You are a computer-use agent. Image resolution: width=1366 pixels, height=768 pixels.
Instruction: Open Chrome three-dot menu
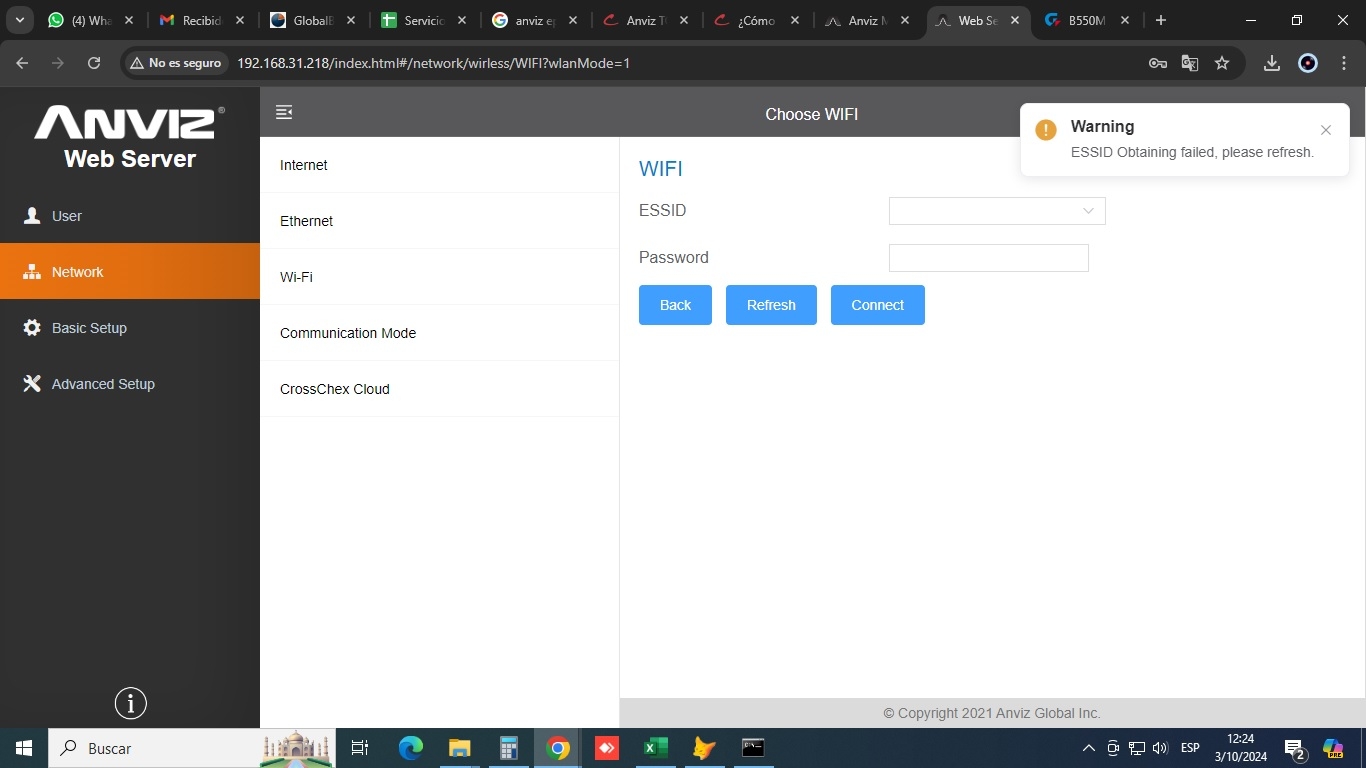click(1343, 63)
